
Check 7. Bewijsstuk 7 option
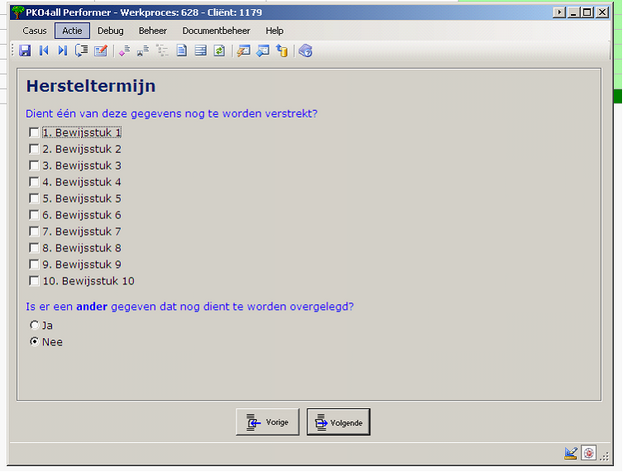pos(34,231)
